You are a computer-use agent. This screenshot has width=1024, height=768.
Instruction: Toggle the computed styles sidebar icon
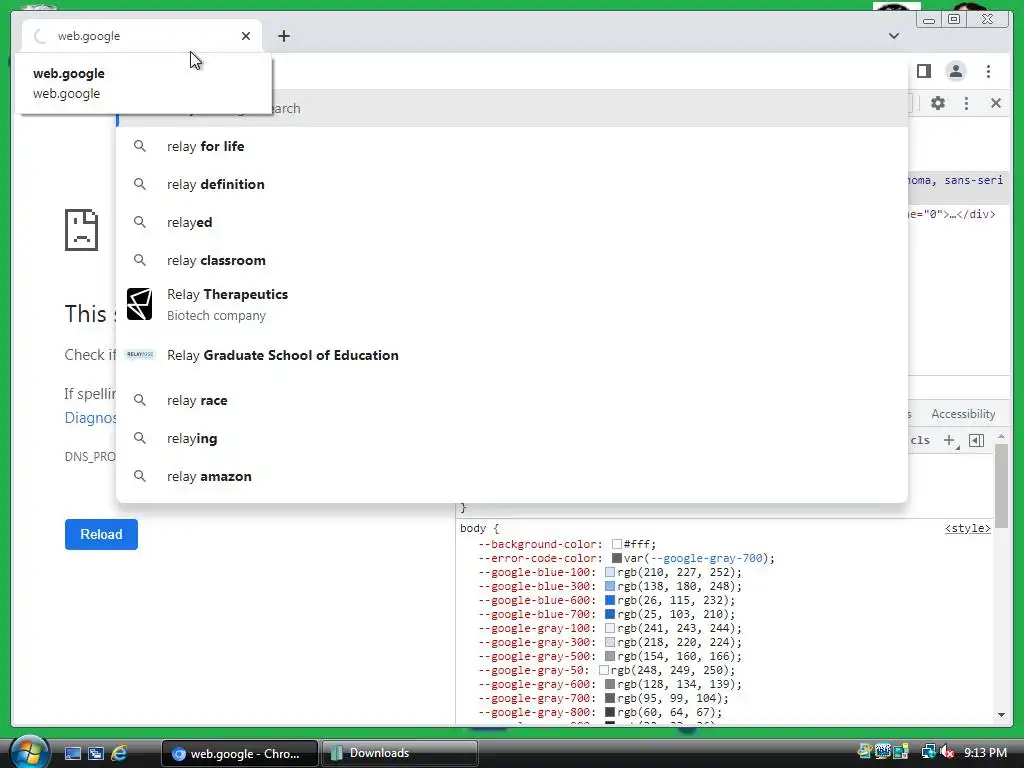point(976,441)
